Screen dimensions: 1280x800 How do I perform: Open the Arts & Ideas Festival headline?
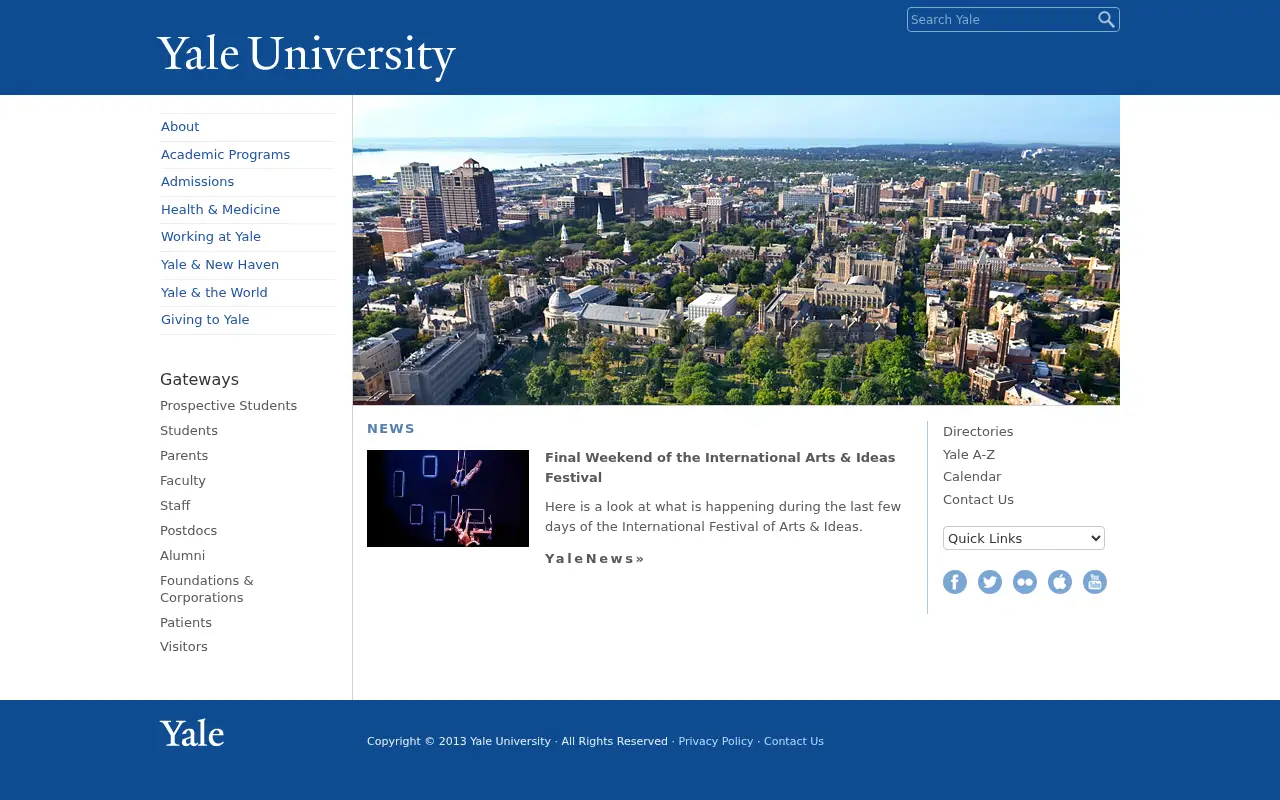pyautogui.click(x=720, y=468)
